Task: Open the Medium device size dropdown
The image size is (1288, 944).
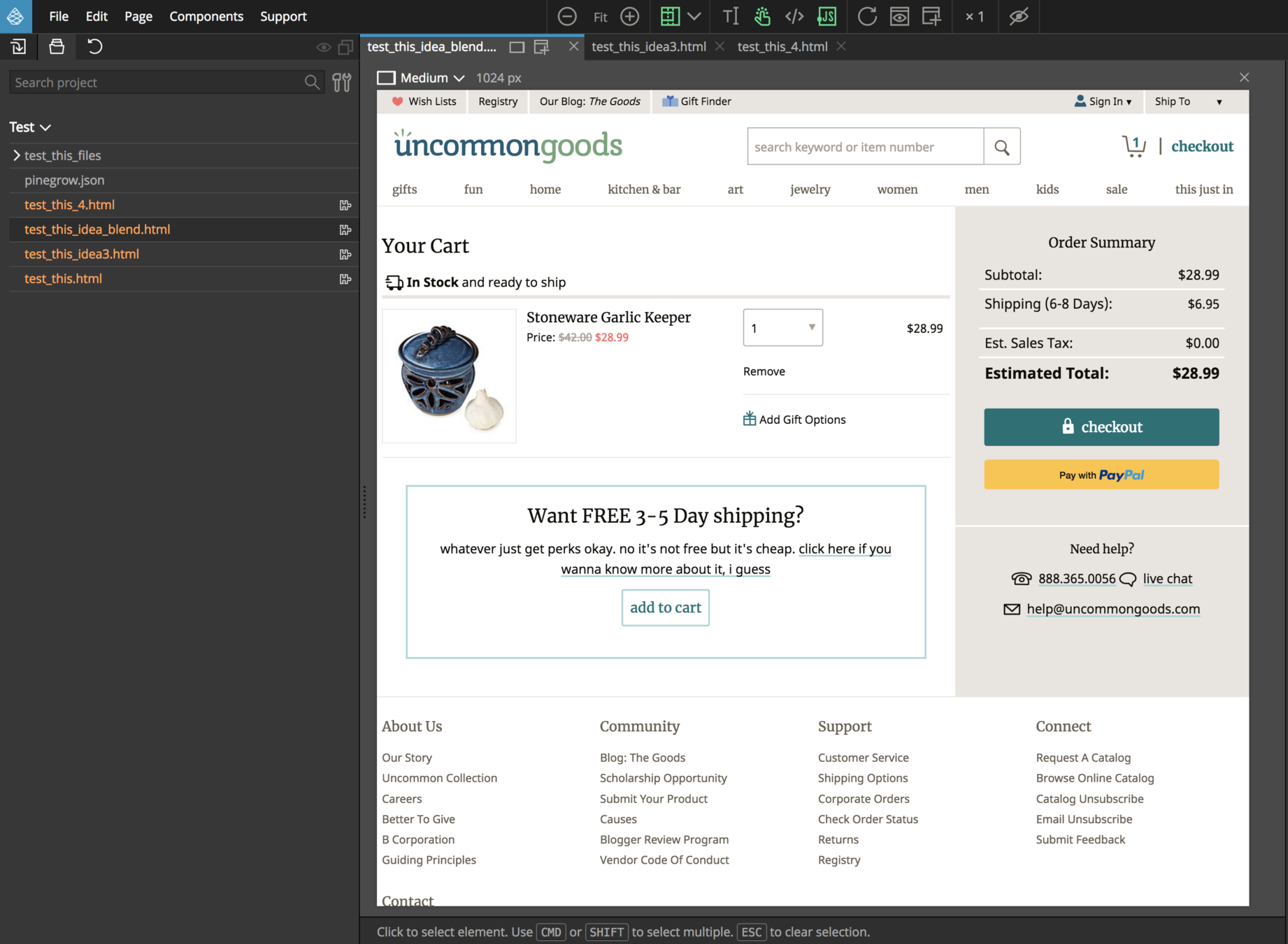Action: [431, 78]
